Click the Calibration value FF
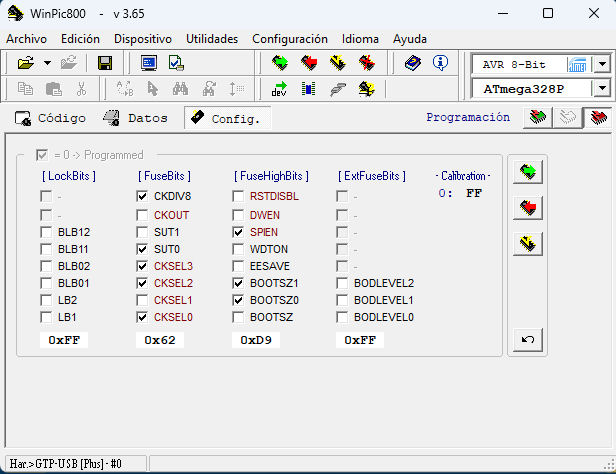The height and width of the screenshot is (474, 616). coord(474,193)
